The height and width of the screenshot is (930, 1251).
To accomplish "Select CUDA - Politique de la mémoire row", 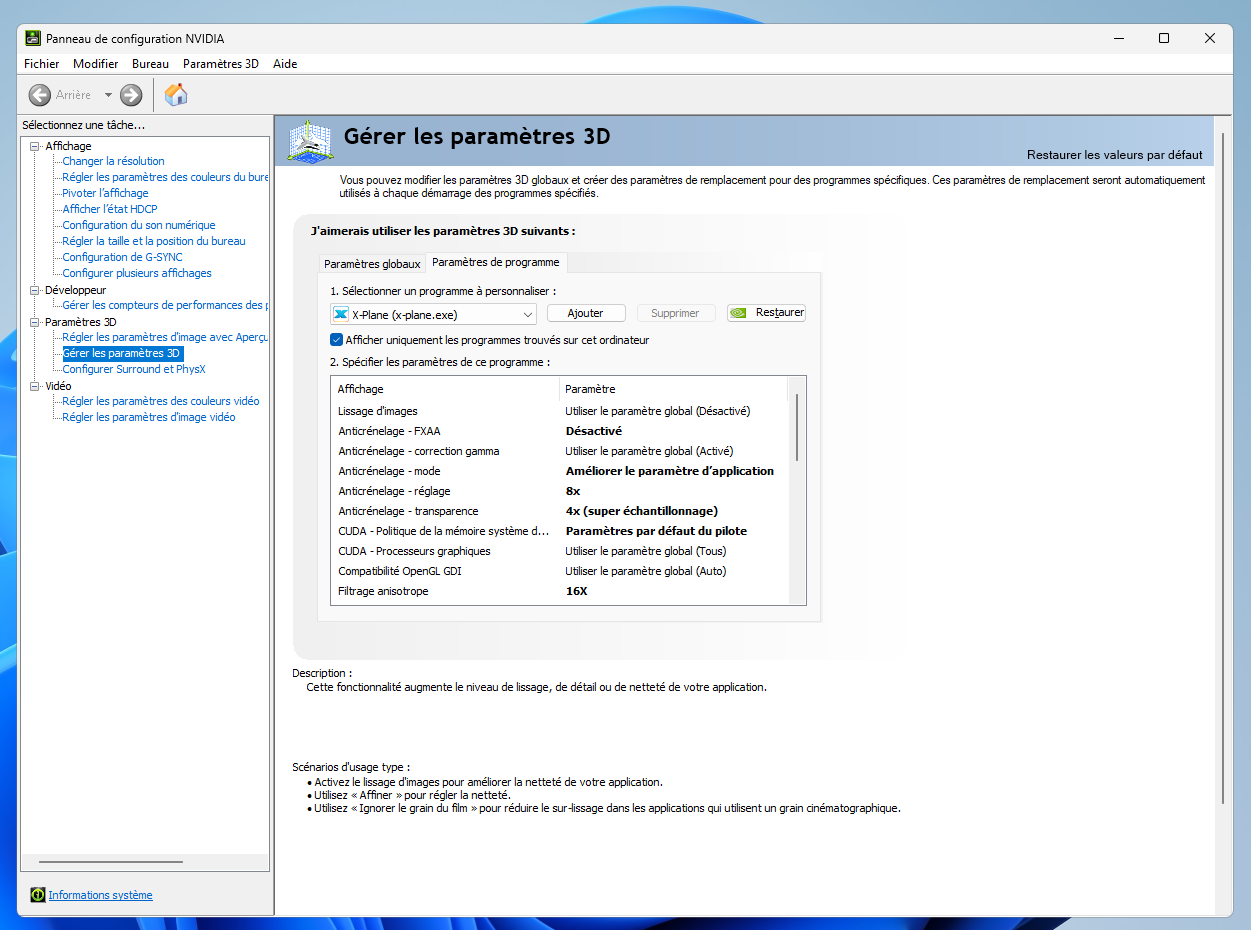I will click(x=560, y=531).
